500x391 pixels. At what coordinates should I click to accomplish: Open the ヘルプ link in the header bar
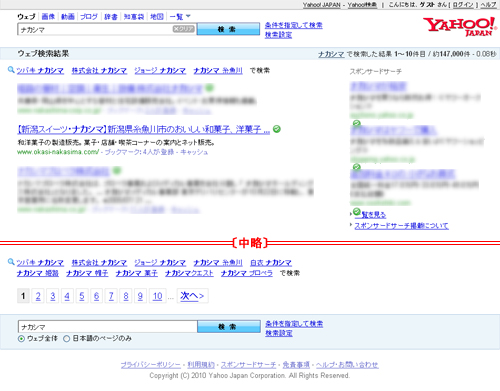(x=488, y=5)
